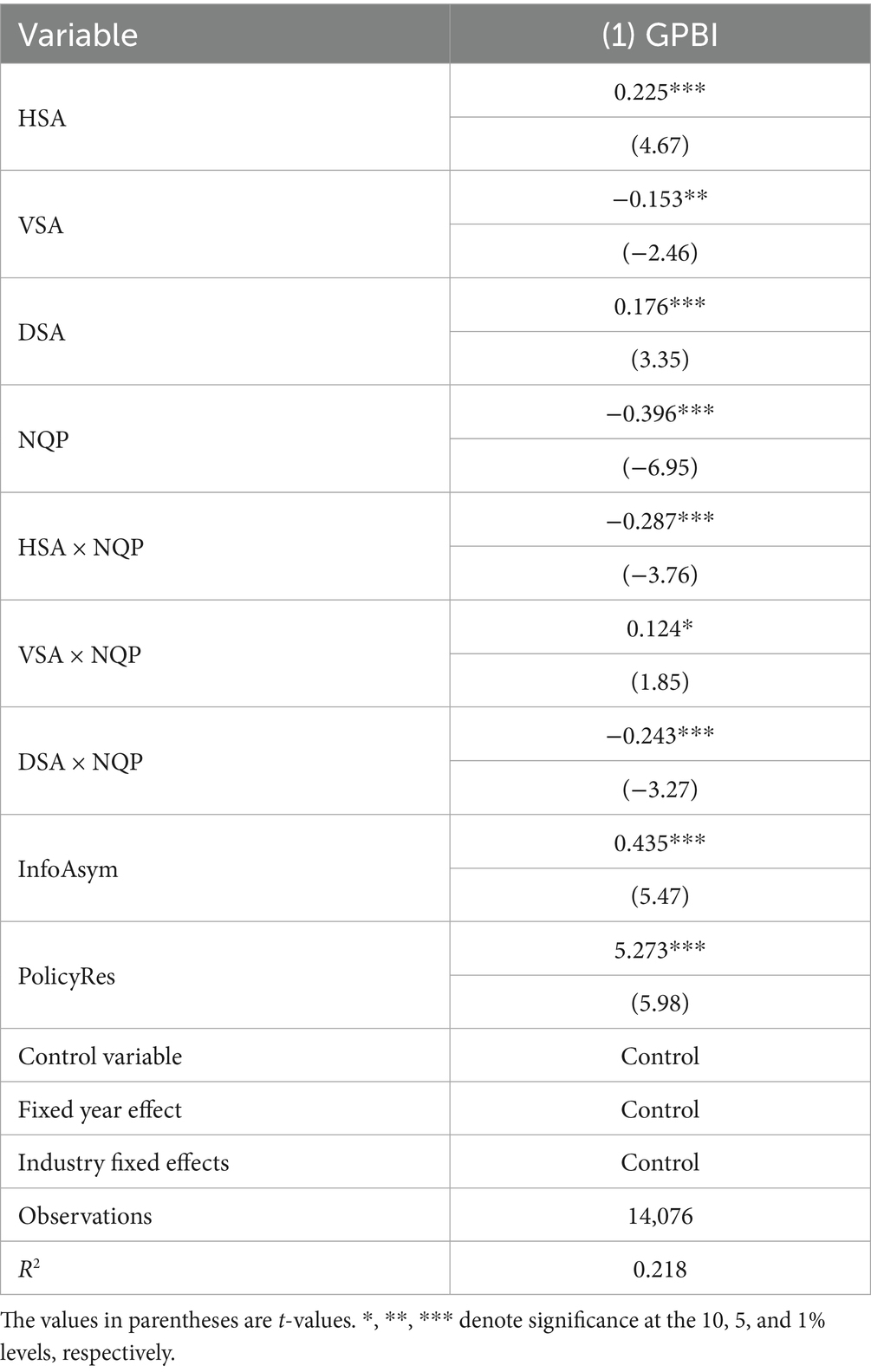Viewport: 871px width, 1372px height.
Task: Select the DSA coefficient 0.176***
Action: pos(660,306)
